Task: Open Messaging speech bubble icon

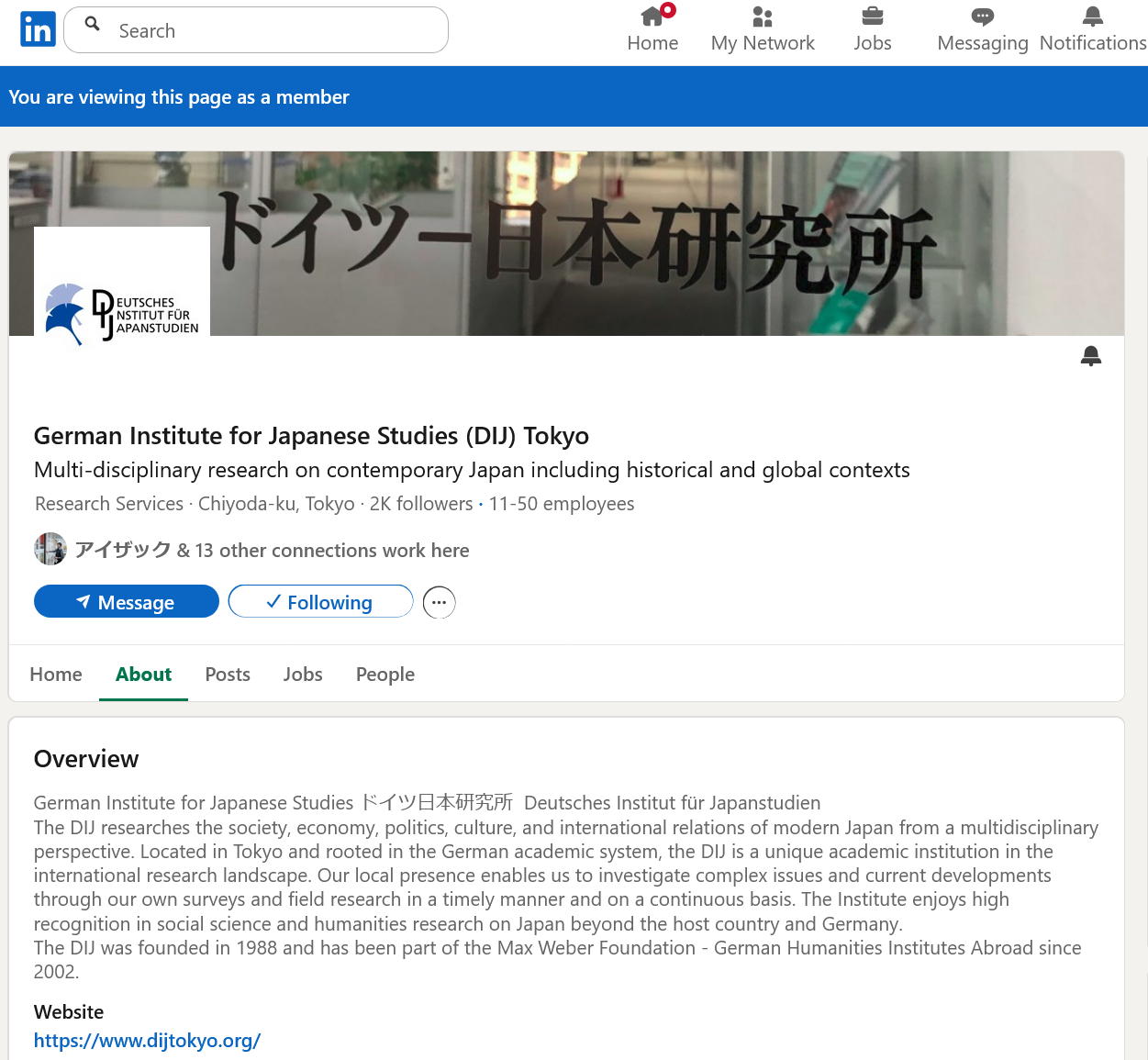Action: 982,17
